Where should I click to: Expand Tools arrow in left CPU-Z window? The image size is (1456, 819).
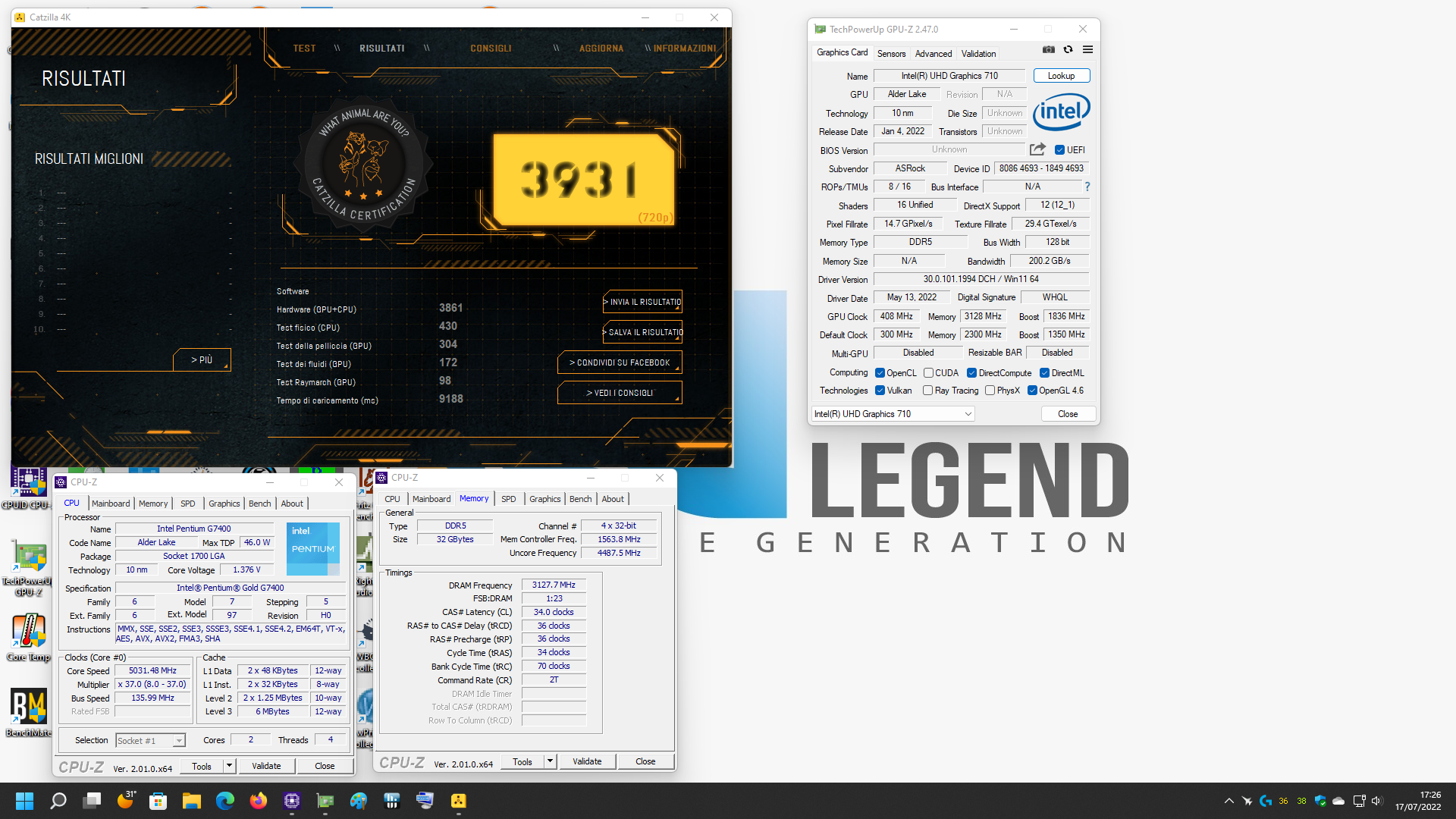coord(229,766)
